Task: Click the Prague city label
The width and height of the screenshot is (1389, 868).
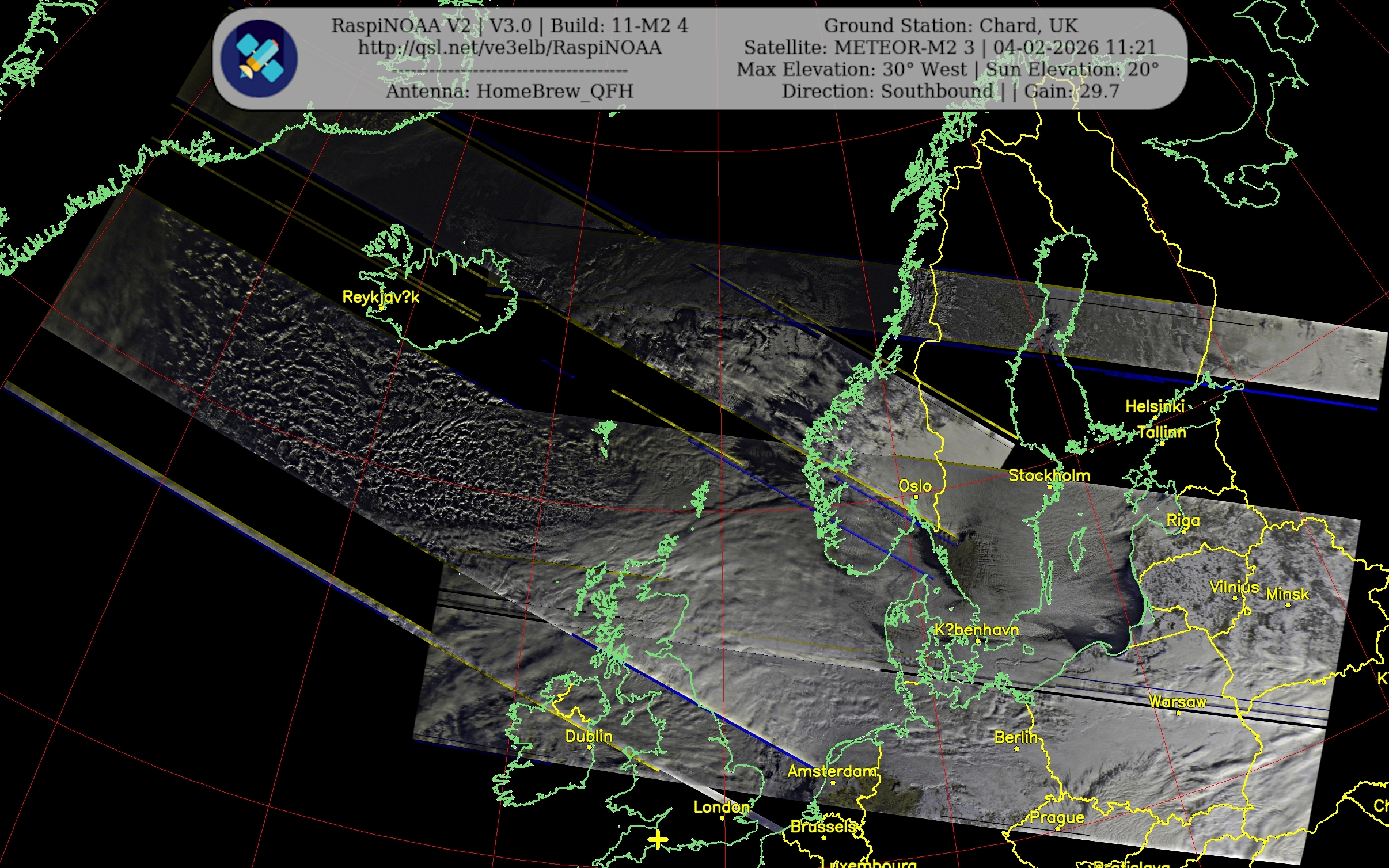Action: 1057,817
